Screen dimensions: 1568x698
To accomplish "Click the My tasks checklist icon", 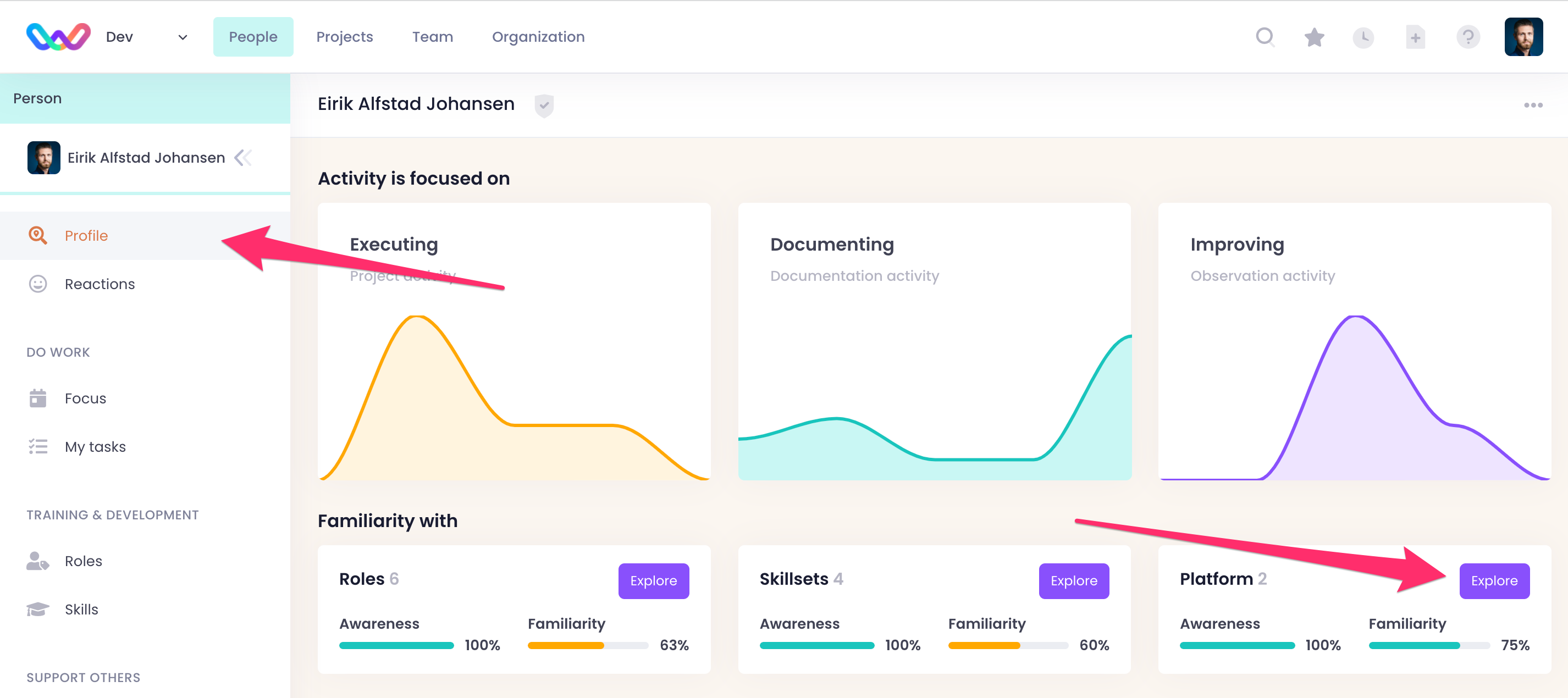I will (x=38, y=447).
